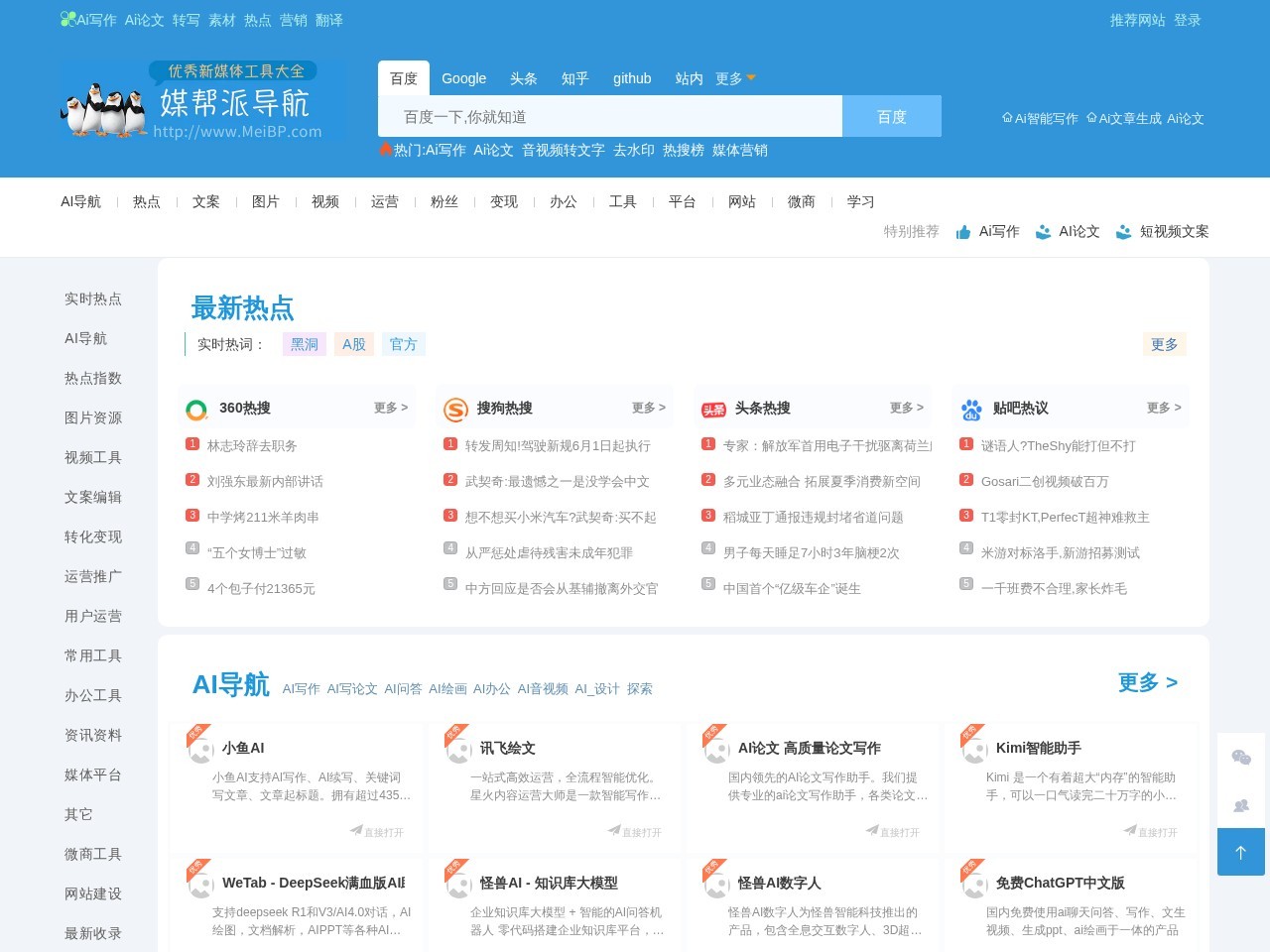Click 直接打开 send icon on AI论文 card

point(872,831)
